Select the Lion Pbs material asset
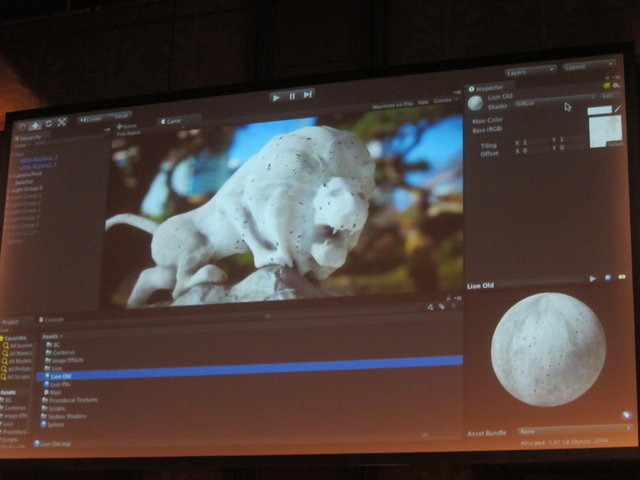 pos(58,384)
